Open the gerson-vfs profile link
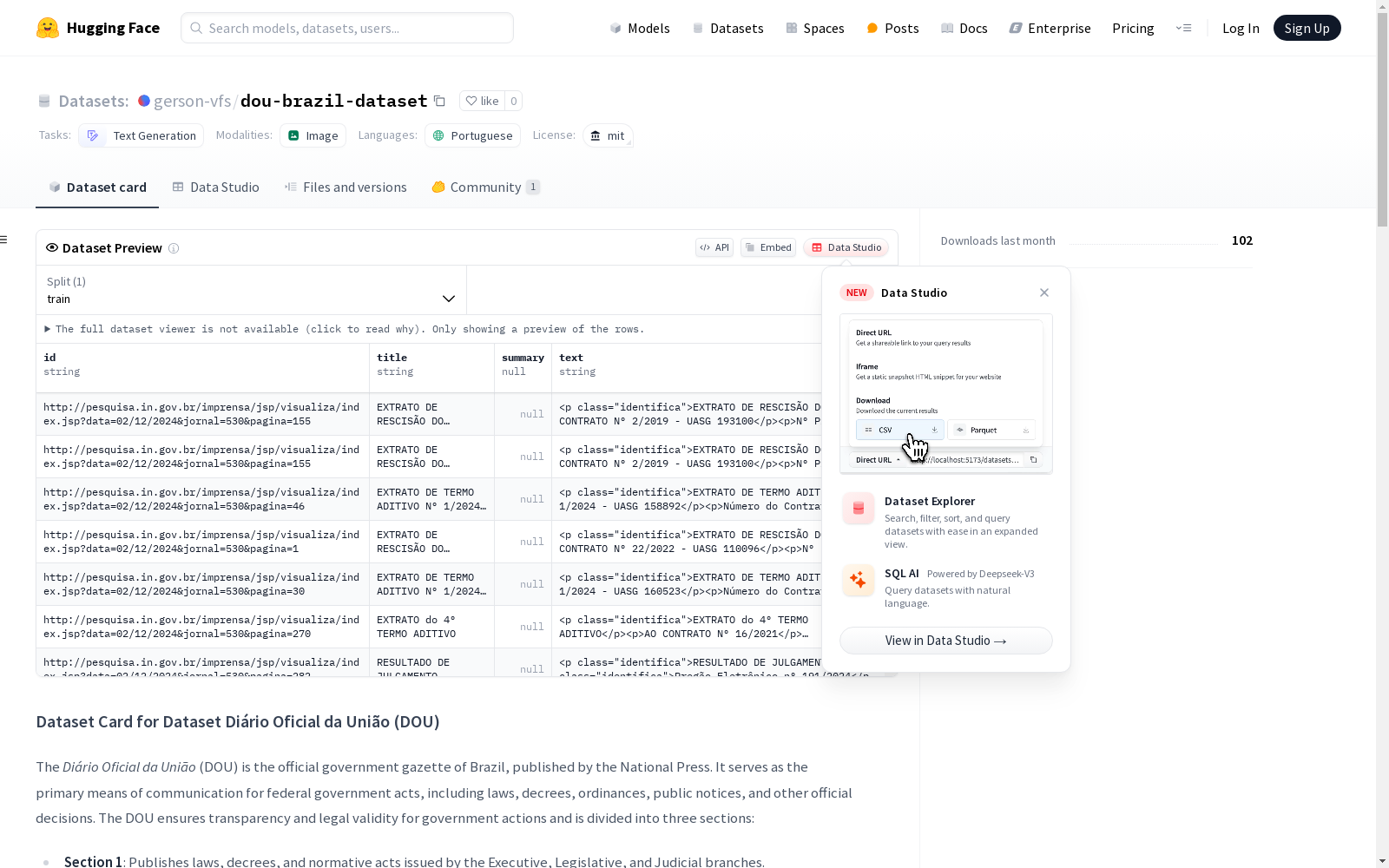This screenshot has height=868, width=1389. pos(192,101)
